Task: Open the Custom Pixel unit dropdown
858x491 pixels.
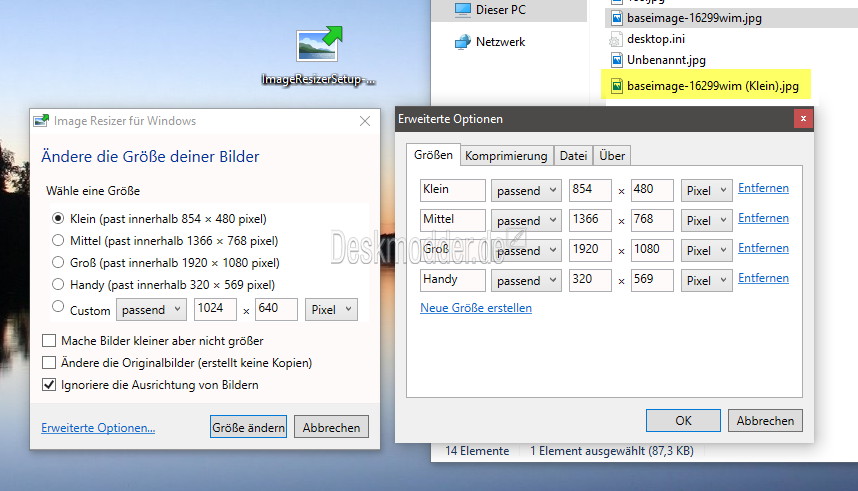Action: pos(331,309)
